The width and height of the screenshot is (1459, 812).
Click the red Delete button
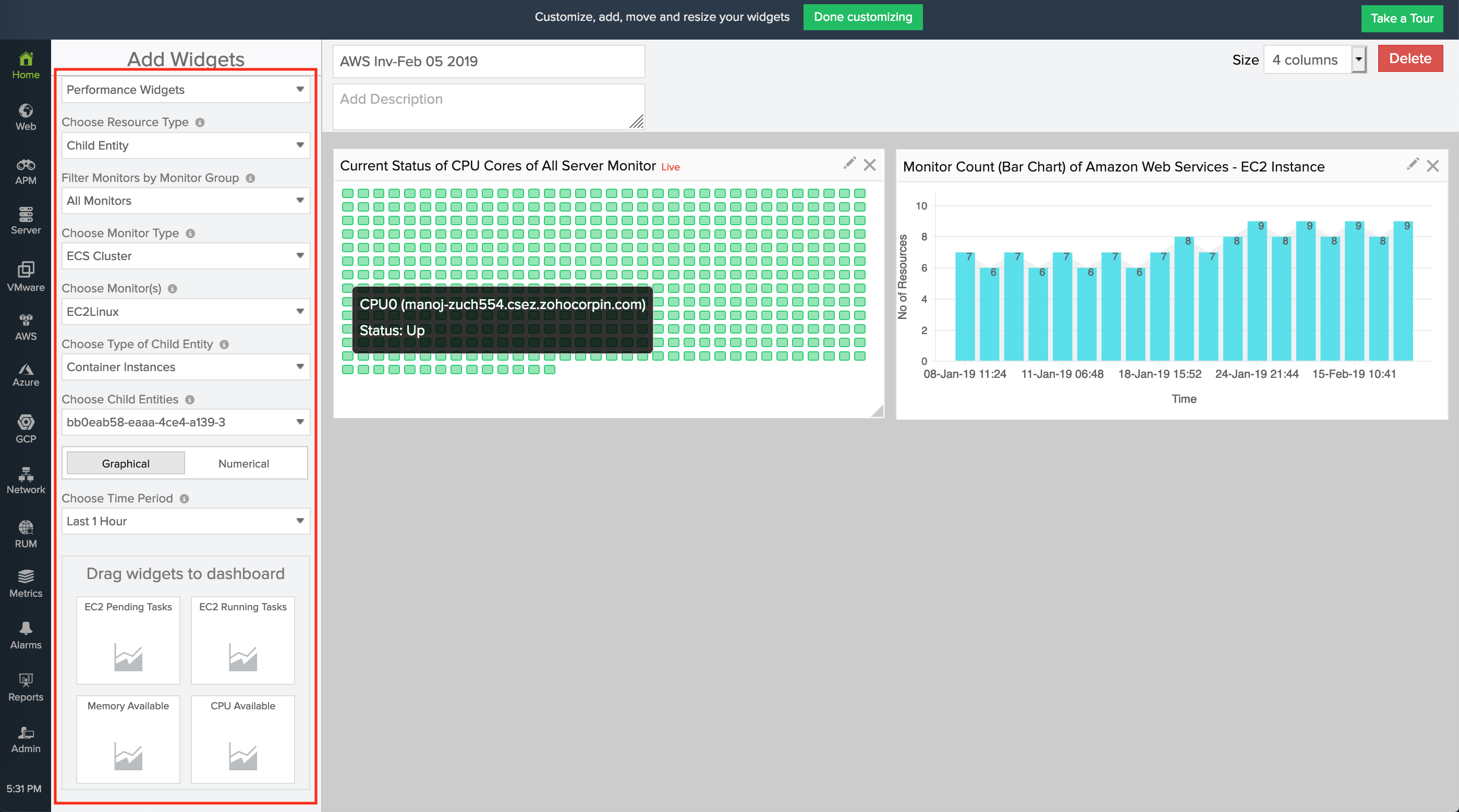click(x=1410, y=58)
